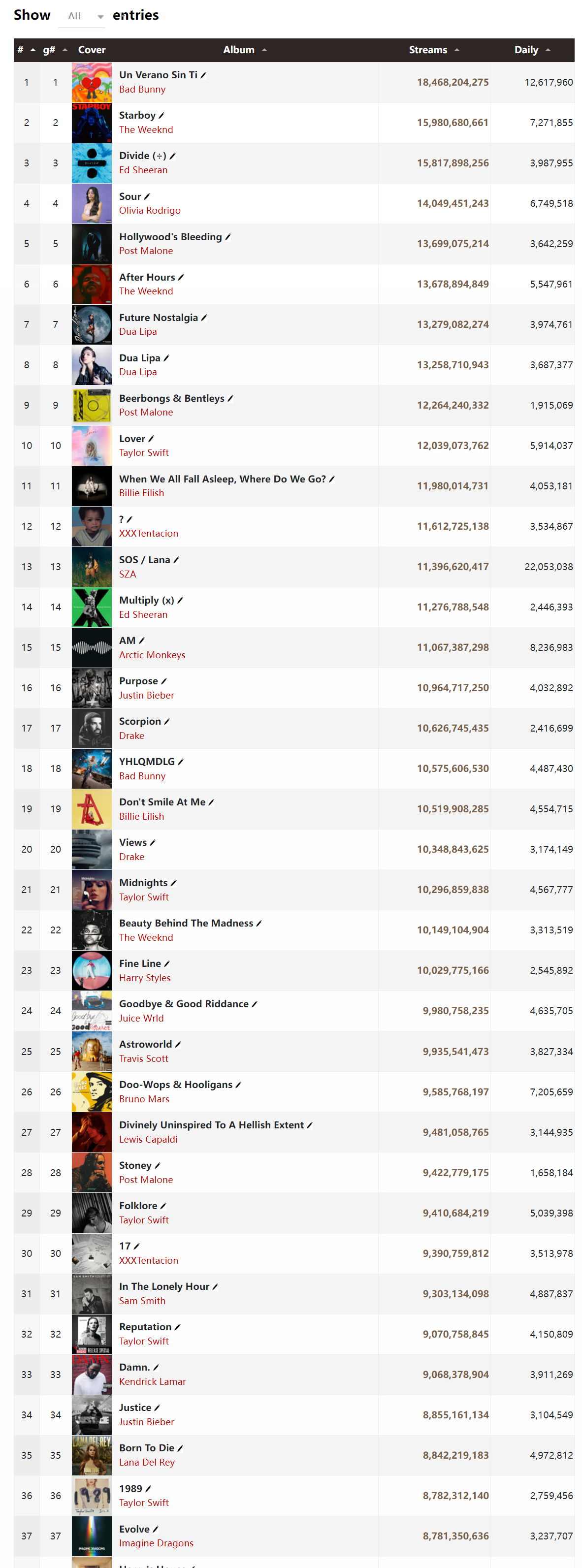The image size is (582, 1568).
Task: Click edit pencil next to Un Verano Sin Ti
Action: point(203,75)
